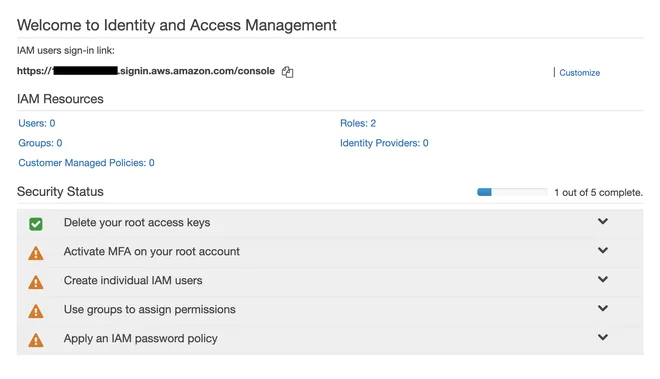Click warning triangle beside Create individual IAM users
The image size is (660, 379).
point(36,282)
